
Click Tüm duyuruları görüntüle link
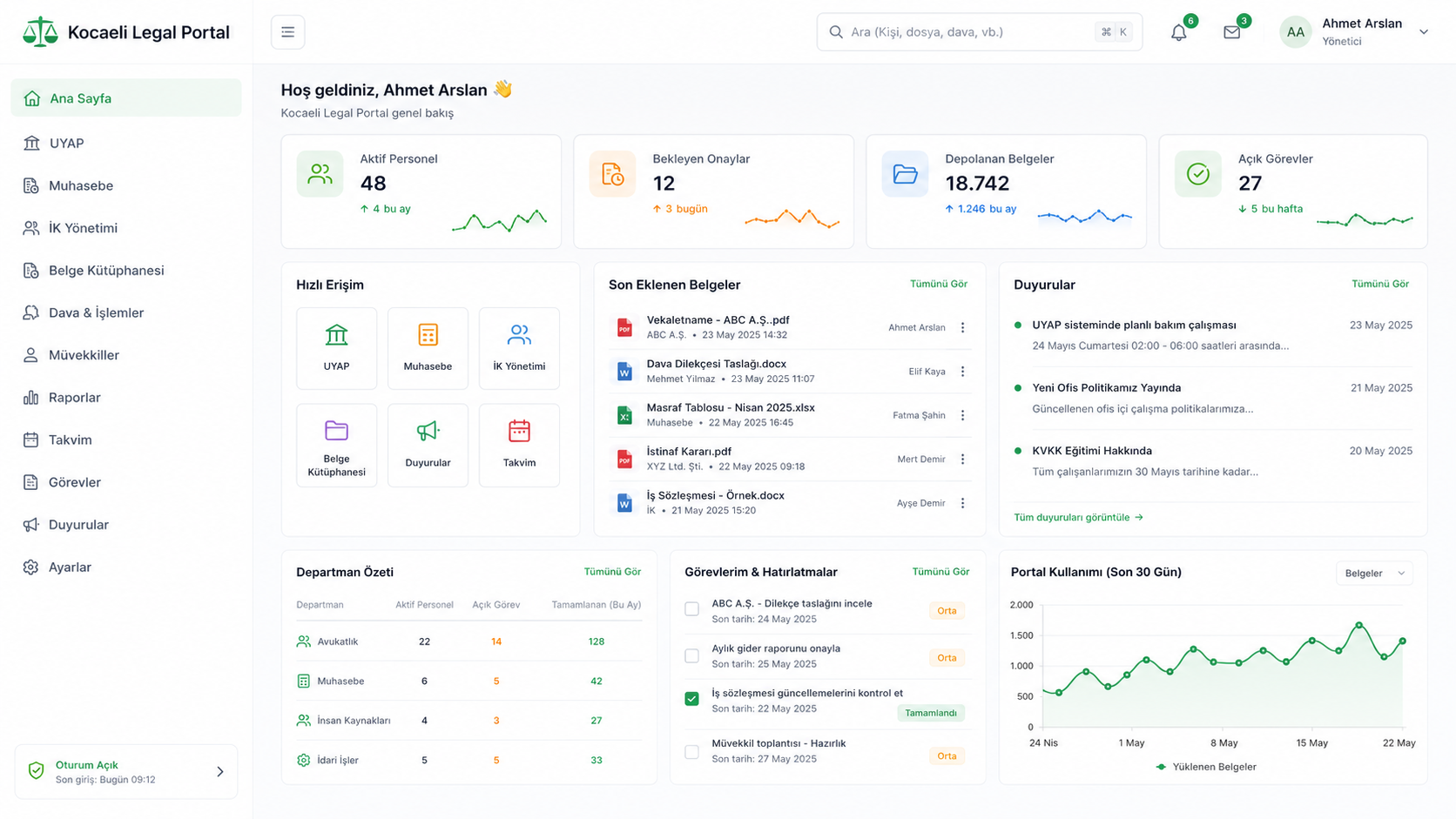point(1078,517)
